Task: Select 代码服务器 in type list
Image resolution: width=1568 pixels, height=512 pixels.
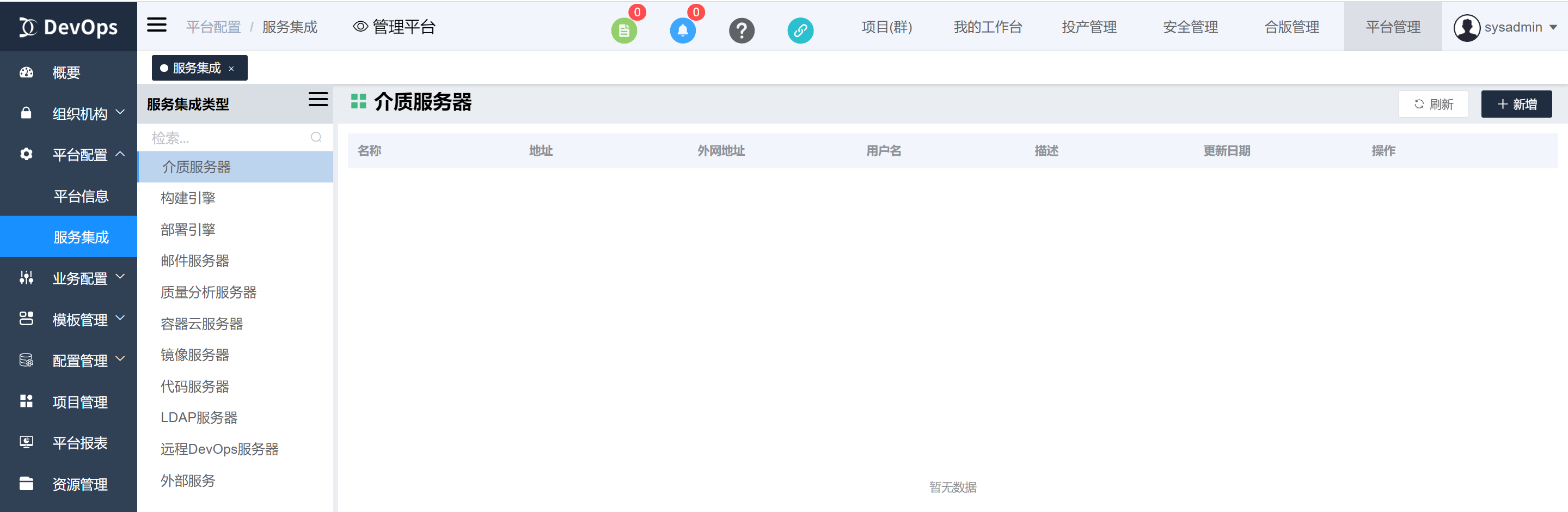Action: [x=236, y=387]
